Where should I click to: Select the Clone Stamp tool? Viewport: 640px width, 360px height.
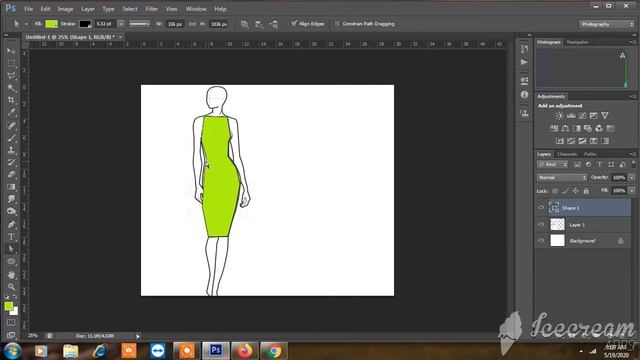click(x=11, y=150)
